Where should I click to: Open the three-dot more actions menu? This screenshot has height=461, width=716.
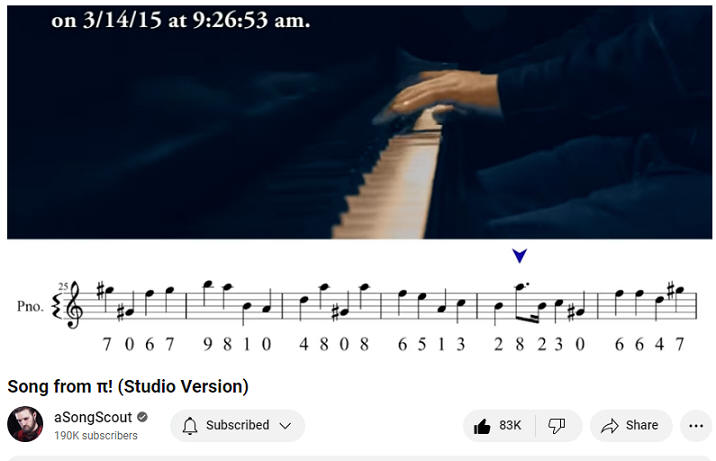coord(696,426)
